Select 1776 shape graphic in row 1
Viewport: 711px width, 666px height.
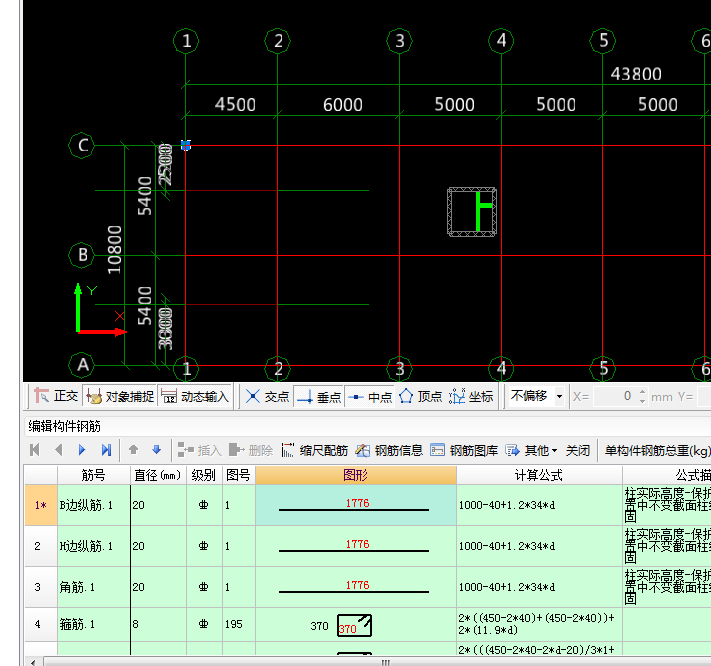coord(356,505)
